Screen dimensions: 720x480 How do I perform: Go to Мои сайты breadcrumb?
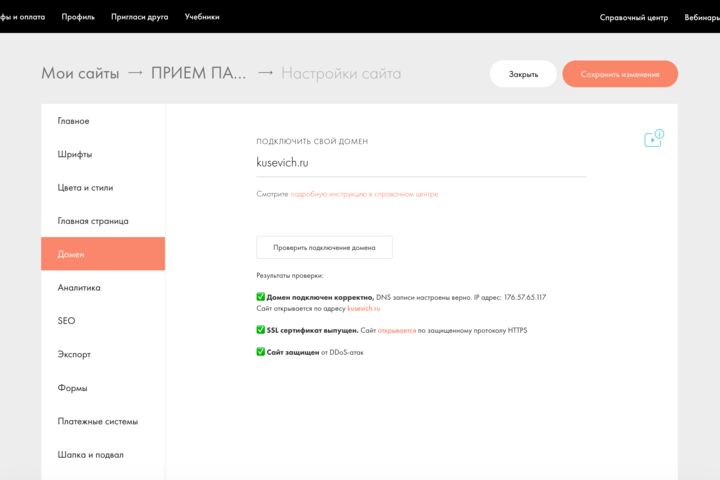[80, 73]
